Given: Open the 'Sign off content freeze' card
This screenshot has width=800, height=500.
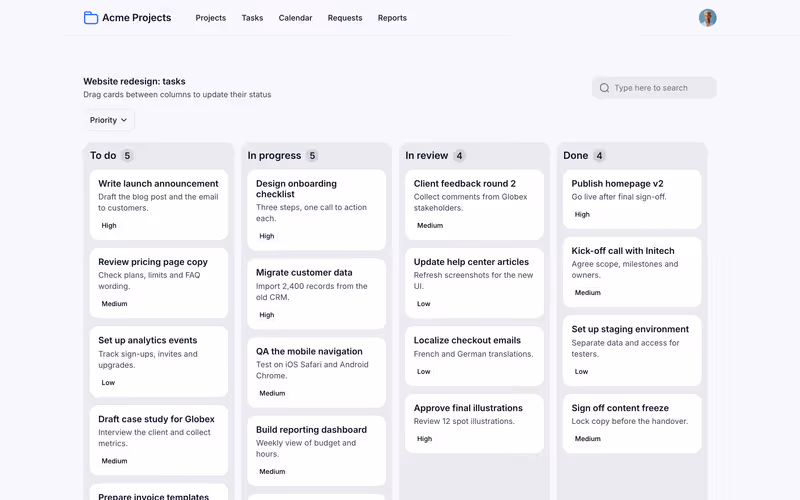Looking at the screenshot, I should coord(632,423).
